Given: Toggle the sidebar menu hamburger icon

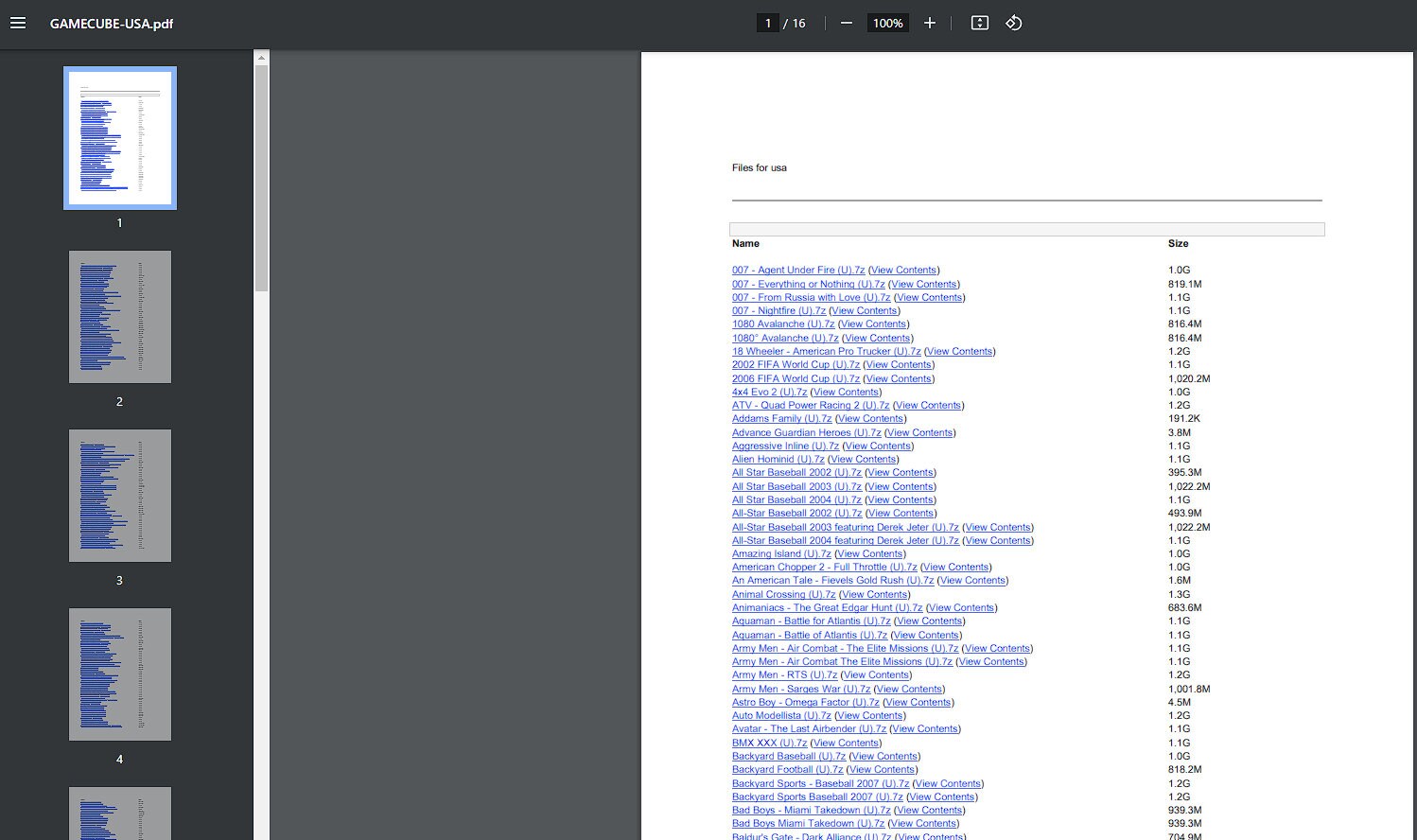Looking at the screenshot, I should (x=18, y=23).
